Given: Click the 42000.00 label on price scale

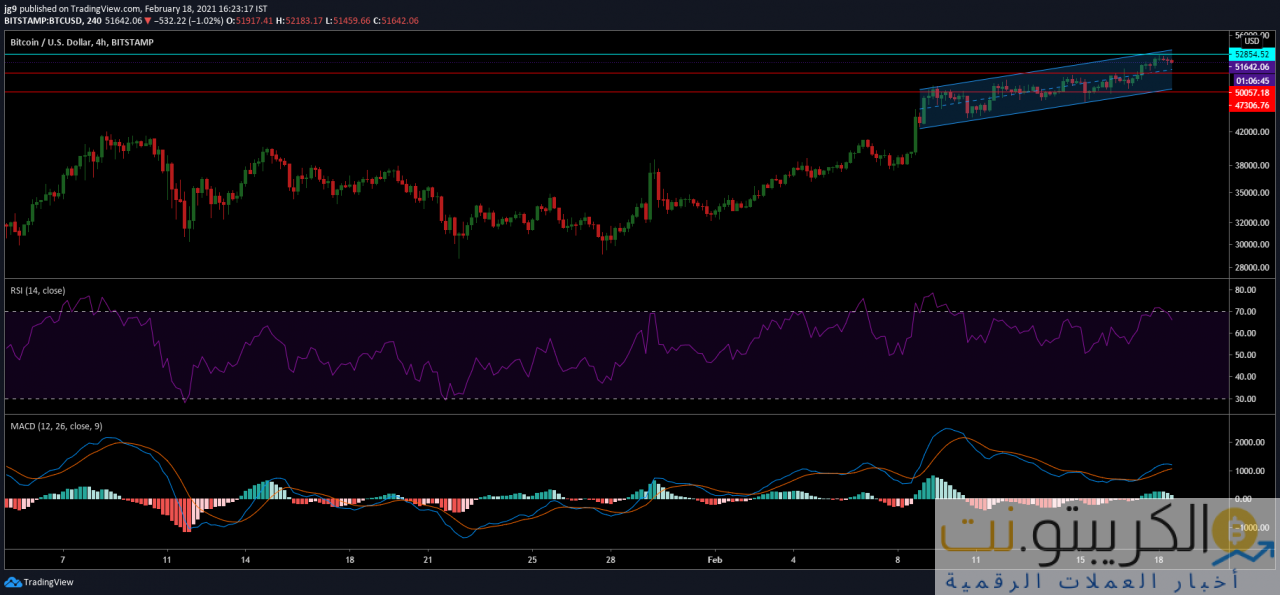Looking at the screenshot, I should click(x=1250, y=132).
